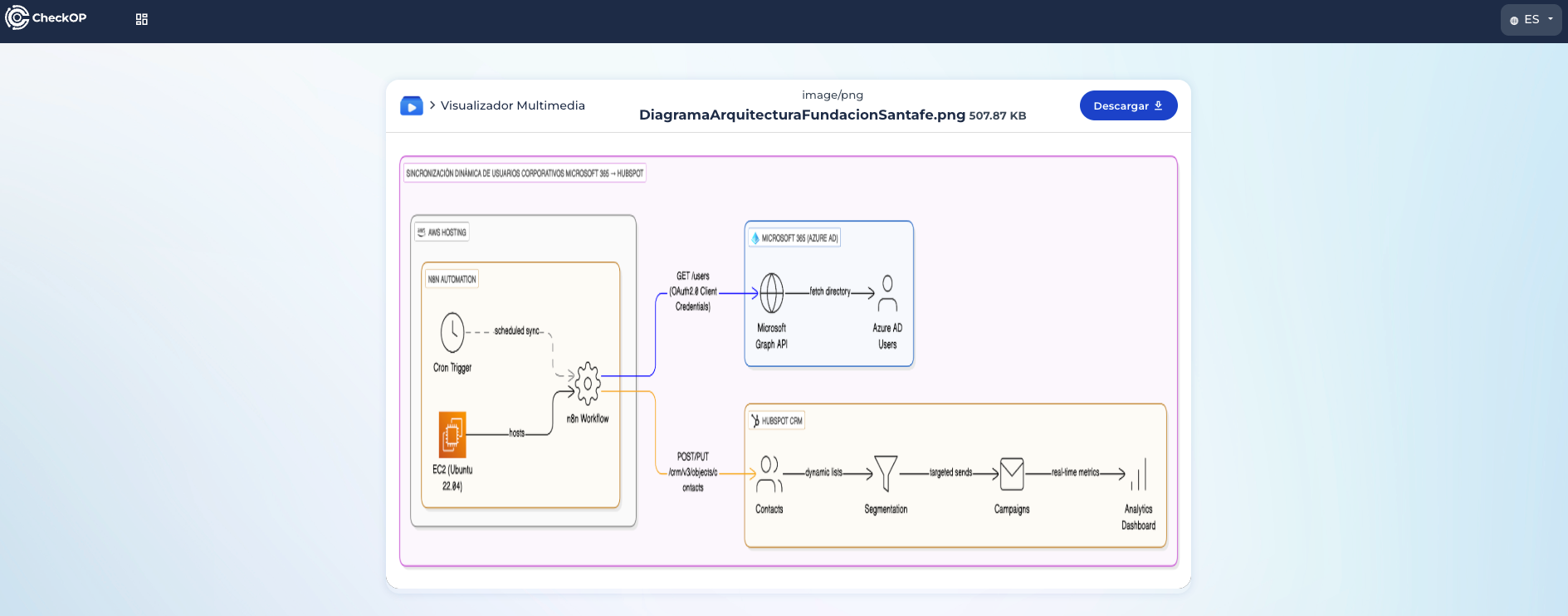Click the DiagramaArquitecturaFundacionSantafe.png file name
Image resolution: width=1568 pixels, height=616 pixels.
point(802,115)
